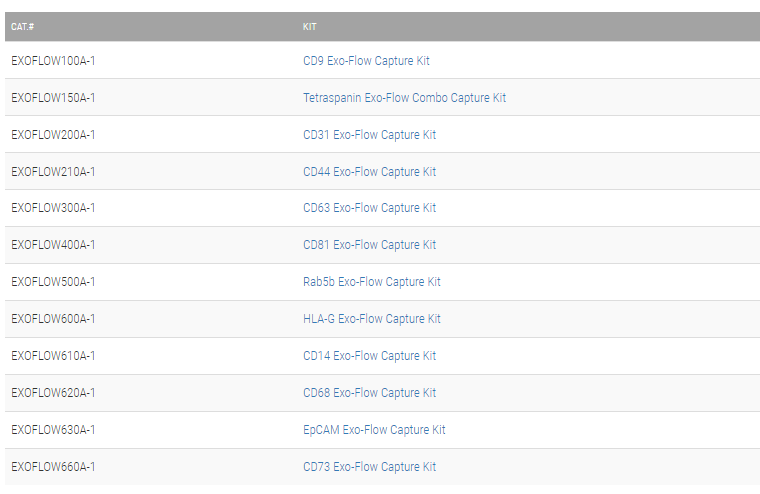Open Tetraspanin Exo-Flow Combo Capture Kit link
Screen dimensions: 760x494
pyautogui.click(x=404, y=98)
